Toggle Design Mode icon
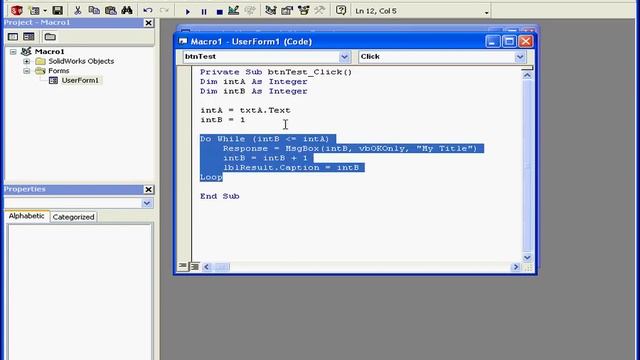 pos(233,10)
